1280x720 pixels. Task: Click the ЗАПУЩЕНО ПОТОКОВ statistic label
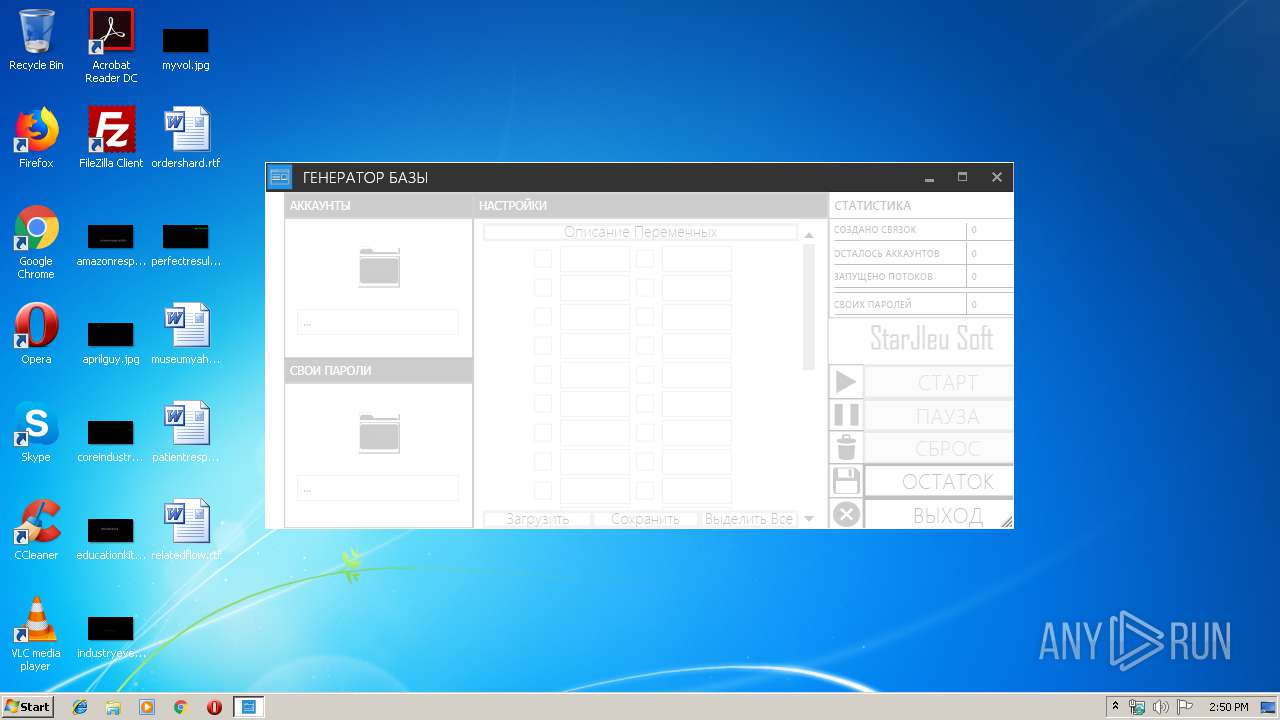pyautogui.click(x=883, y=277)
